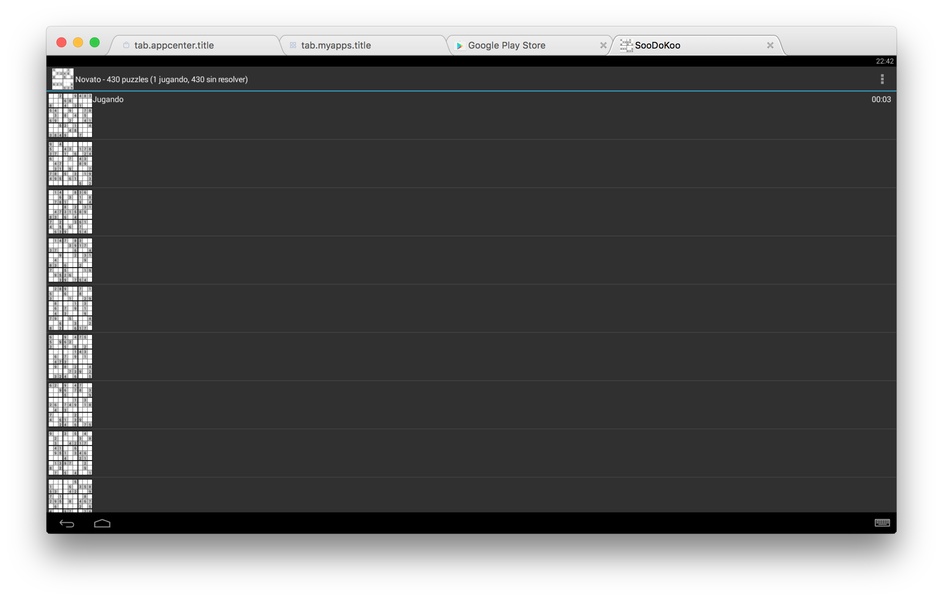Switch to the tab.myapps.title tab

pos(362,45)
